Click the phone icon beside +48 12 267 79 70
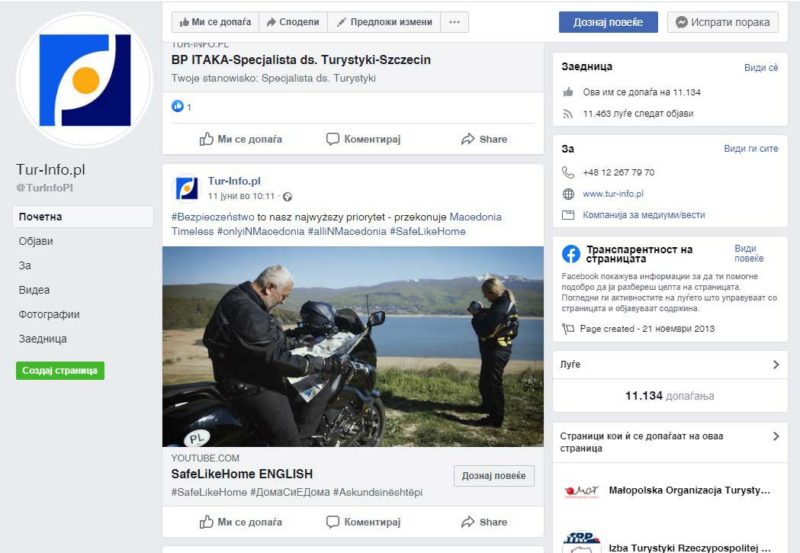The width and height of the screenshot is (800, 553). click(x=568, y=172)
